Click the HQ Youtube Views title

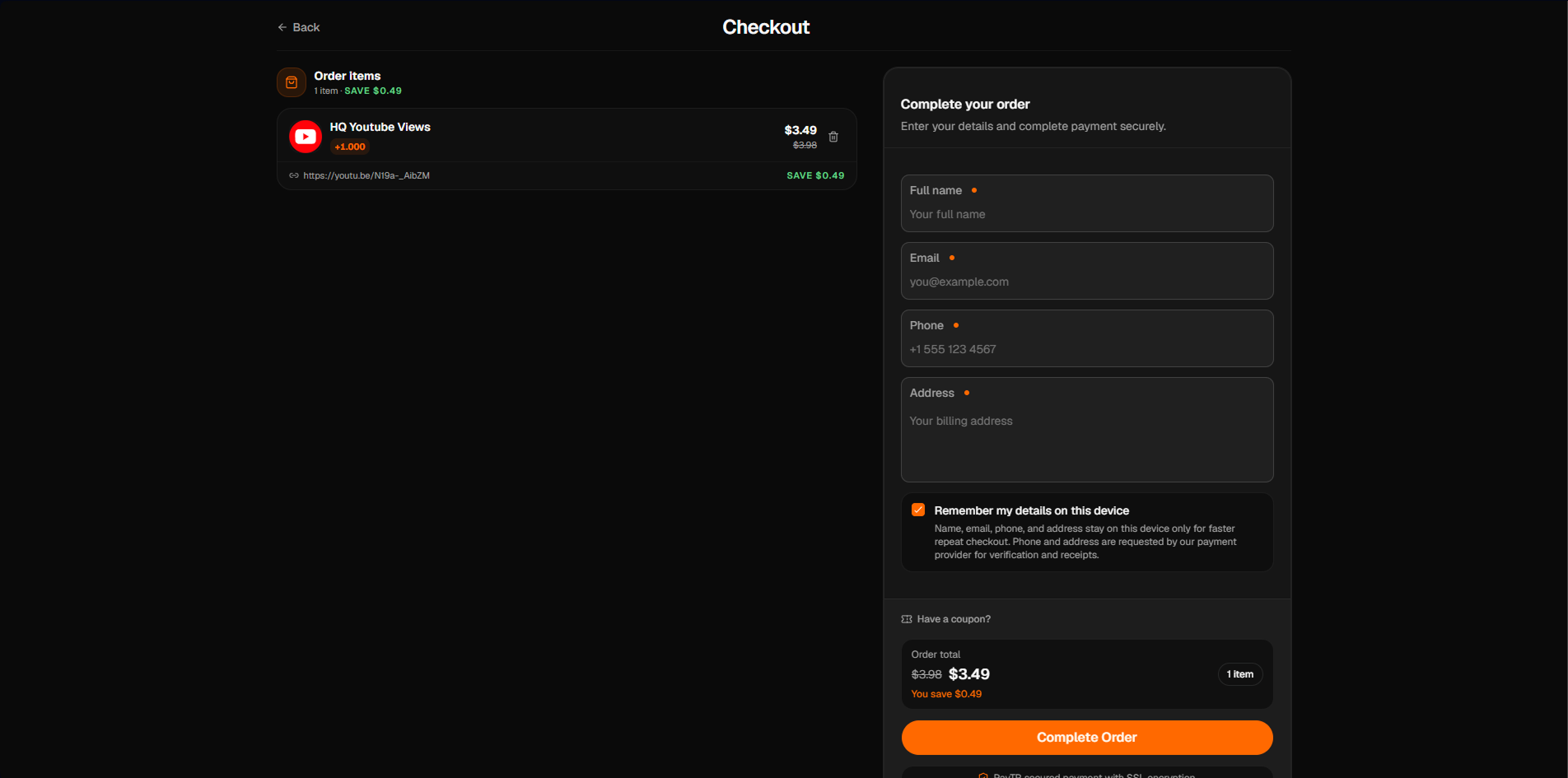pyautogui.click(x=380, y=127)
